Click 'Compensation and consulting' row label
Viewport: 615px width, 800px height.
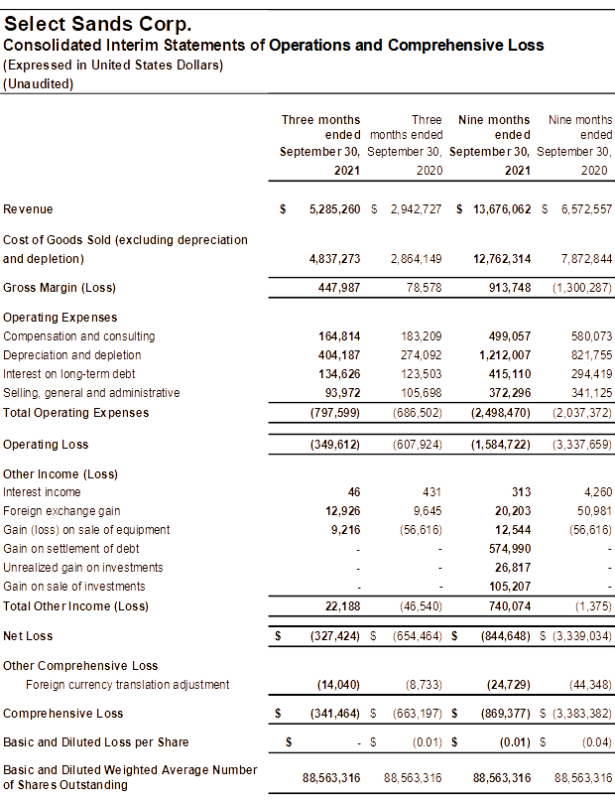point(79,336)
